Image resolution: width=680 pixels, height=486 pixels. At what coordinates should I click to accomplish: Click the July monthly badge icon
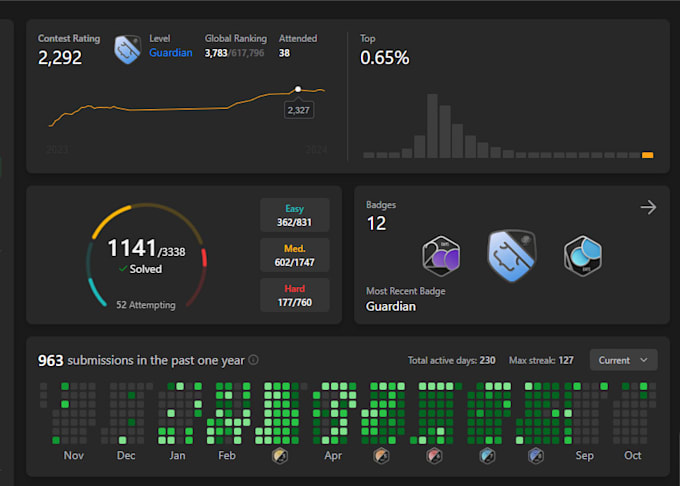pyautogui.click(x=487, y=456)
